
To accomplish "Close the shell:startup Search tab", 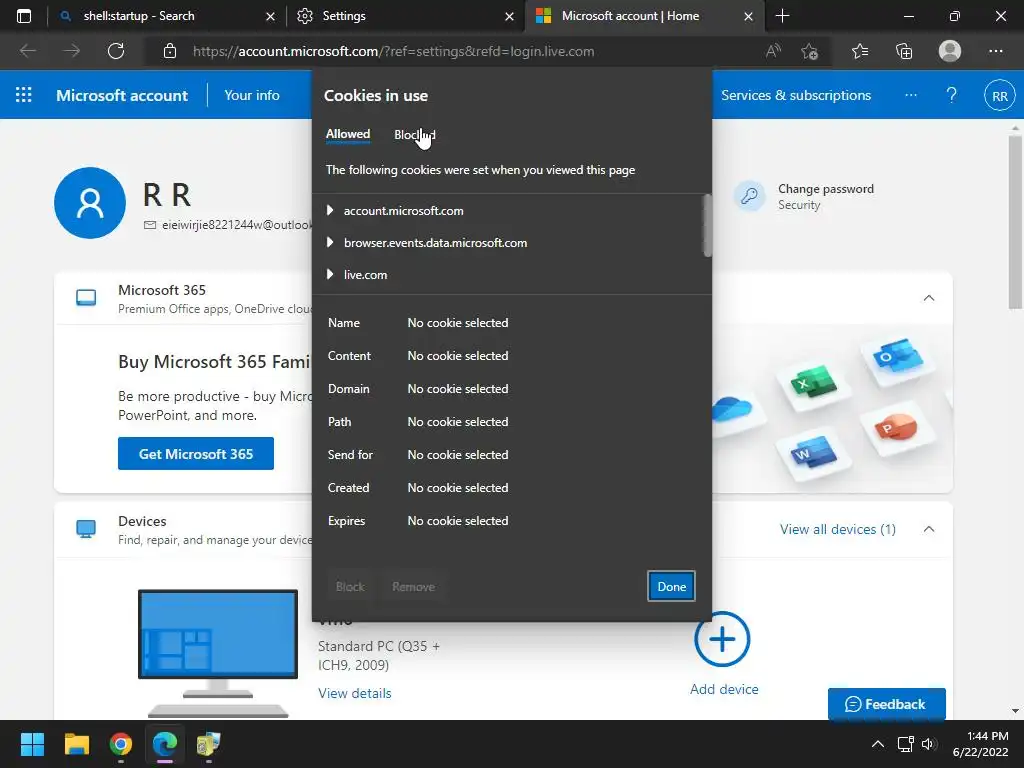I will [x=270, y=16].
